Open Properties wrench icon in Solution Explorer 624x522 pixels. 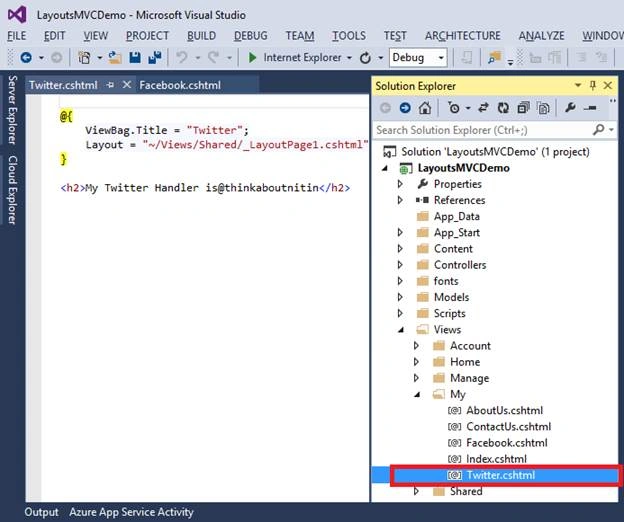coord(570,107)
